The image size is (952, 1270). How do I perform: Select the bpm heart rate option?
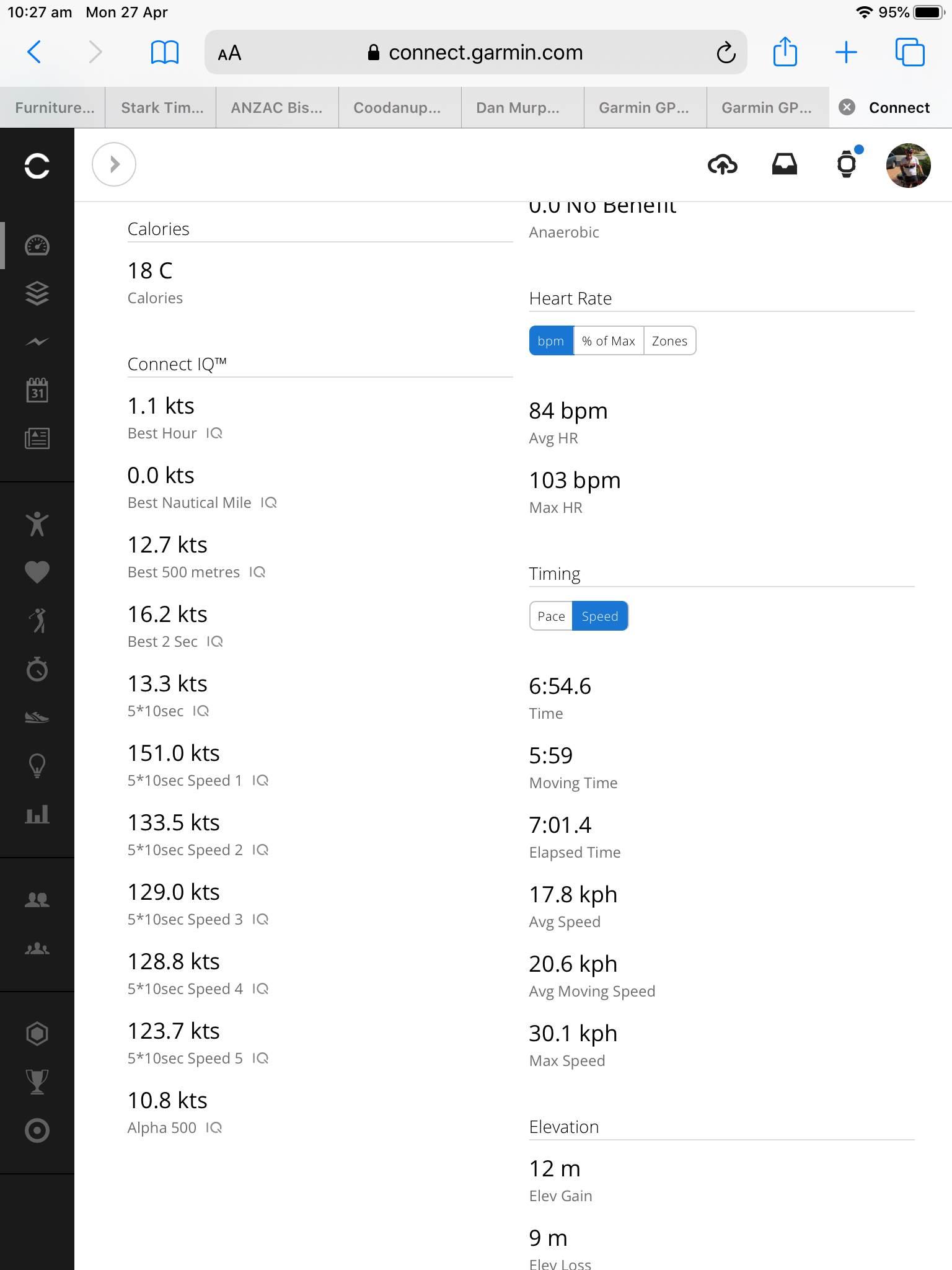551,341
